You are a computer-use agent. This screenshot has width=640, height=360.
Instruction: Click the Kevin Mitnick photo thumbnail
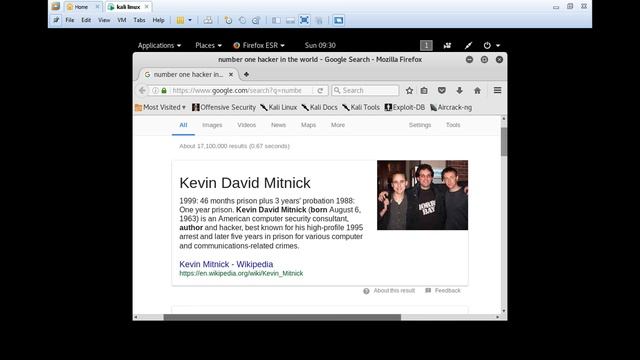click(422, 195)
